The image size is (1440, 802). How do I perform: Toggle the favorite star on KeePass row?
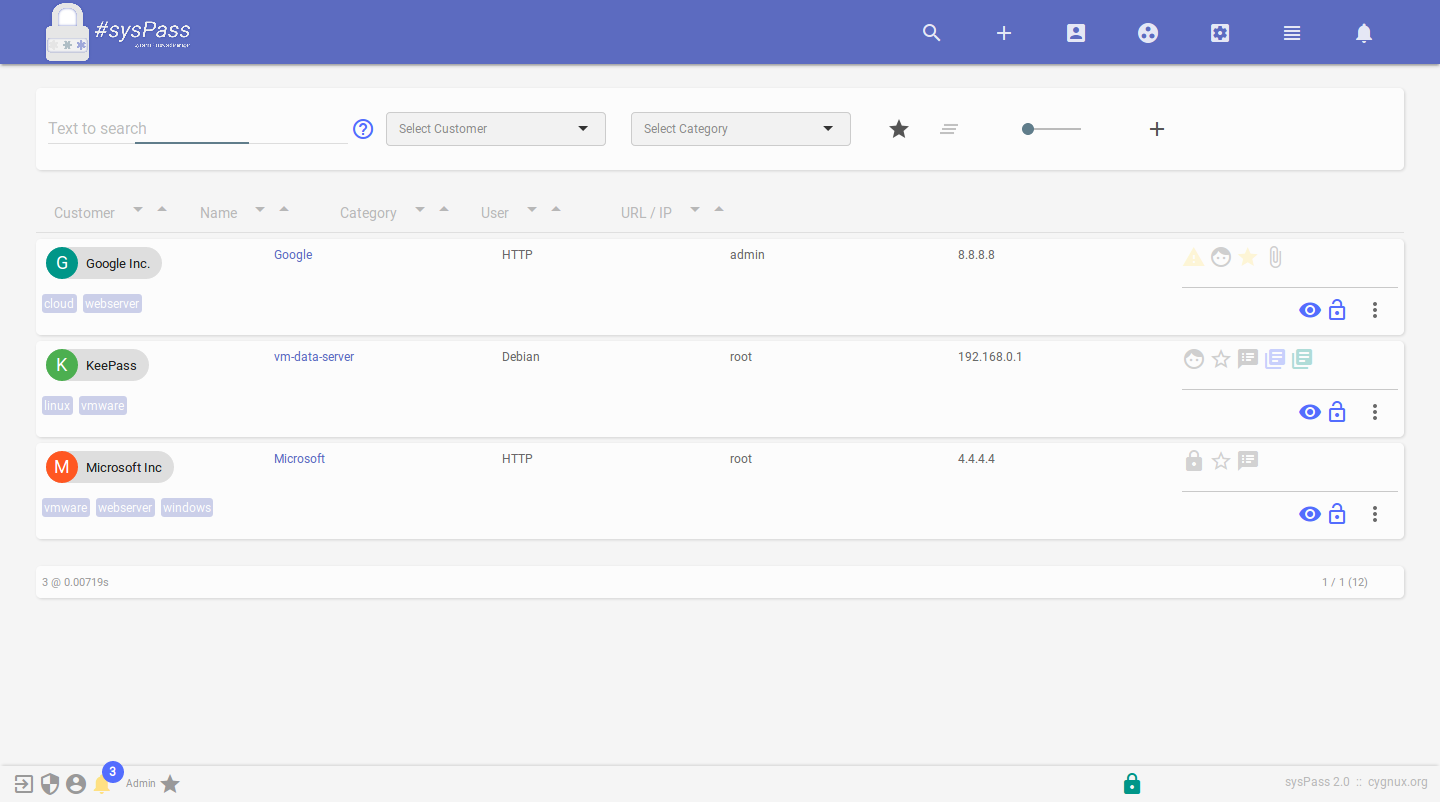click(x=1221, y=359)
